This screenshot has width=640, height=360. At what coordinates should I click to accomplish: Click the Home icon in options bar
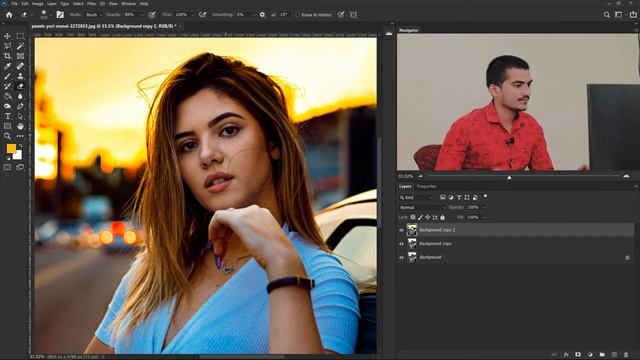(9, 15)
